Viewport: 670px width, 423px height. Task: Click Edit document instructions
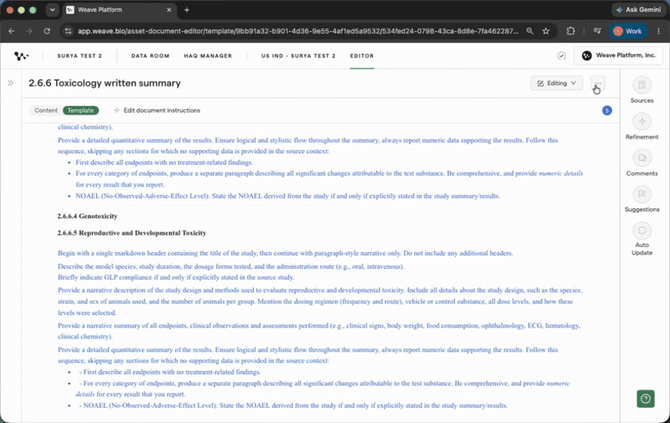click(x=157, y=110)
